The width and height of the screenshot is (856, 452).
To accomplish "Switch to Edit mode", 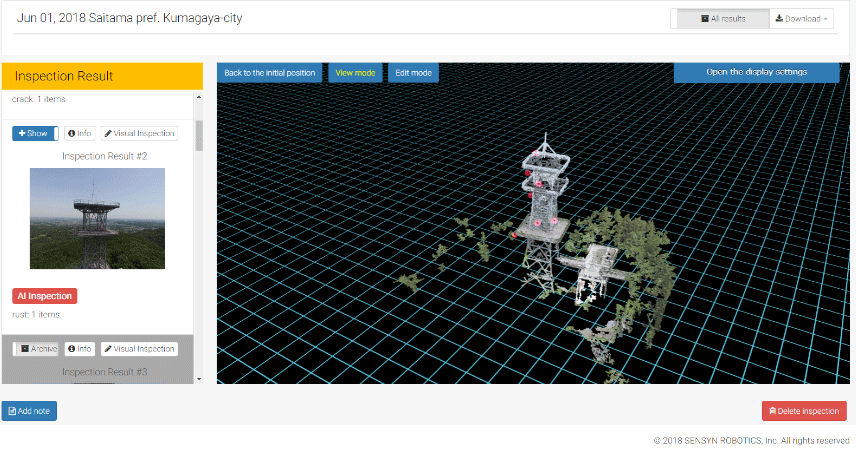I will point(413,73).
